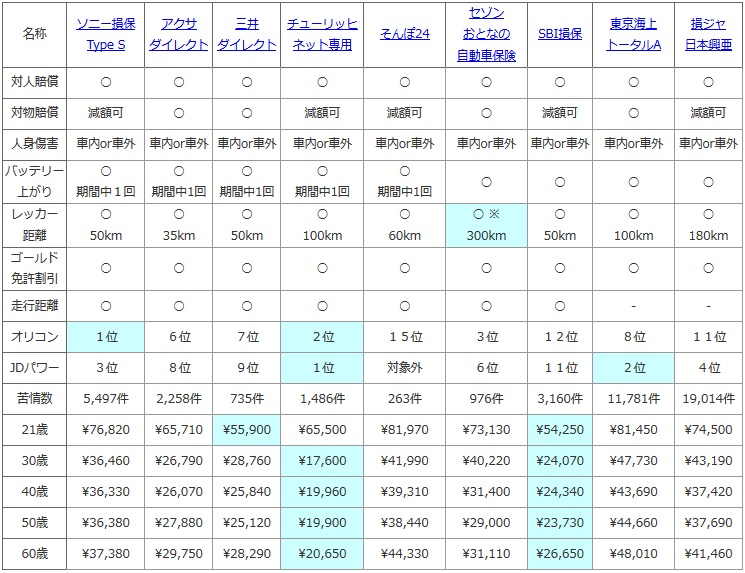Click the highlighted 300km towing cell
Screen dimensions: 745x573
(487, 225)
